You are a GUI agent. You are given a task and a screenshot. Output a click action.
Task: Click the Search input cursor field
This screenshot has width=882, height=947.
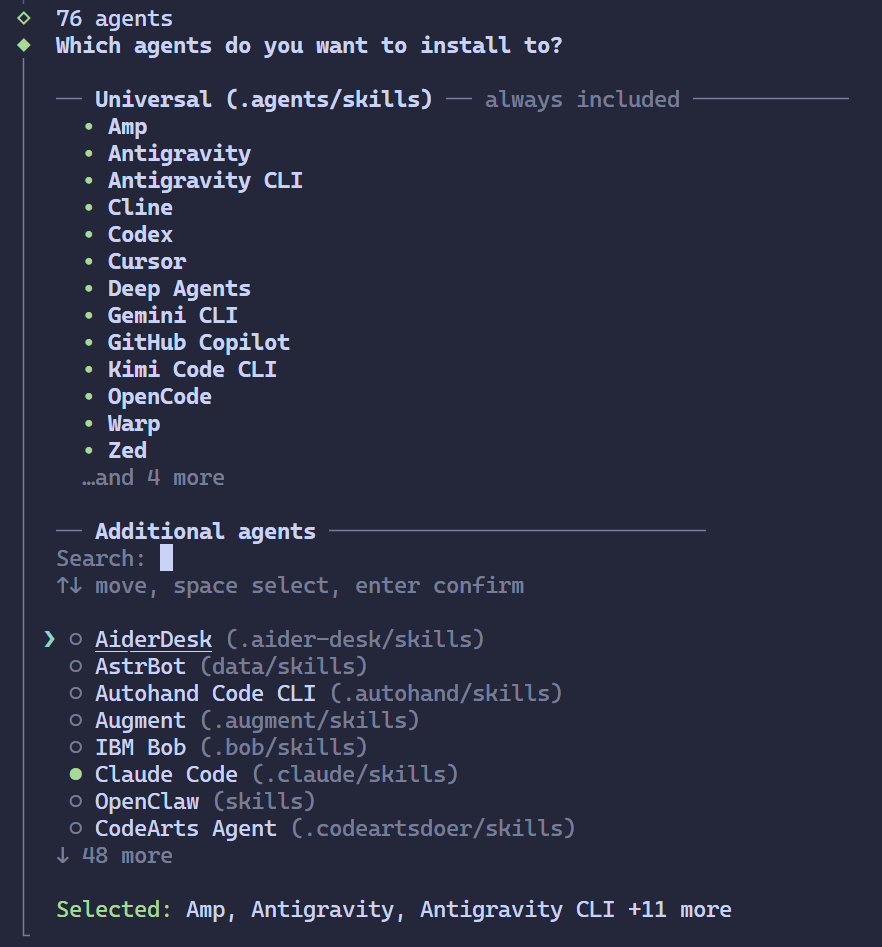pos(166,558)
